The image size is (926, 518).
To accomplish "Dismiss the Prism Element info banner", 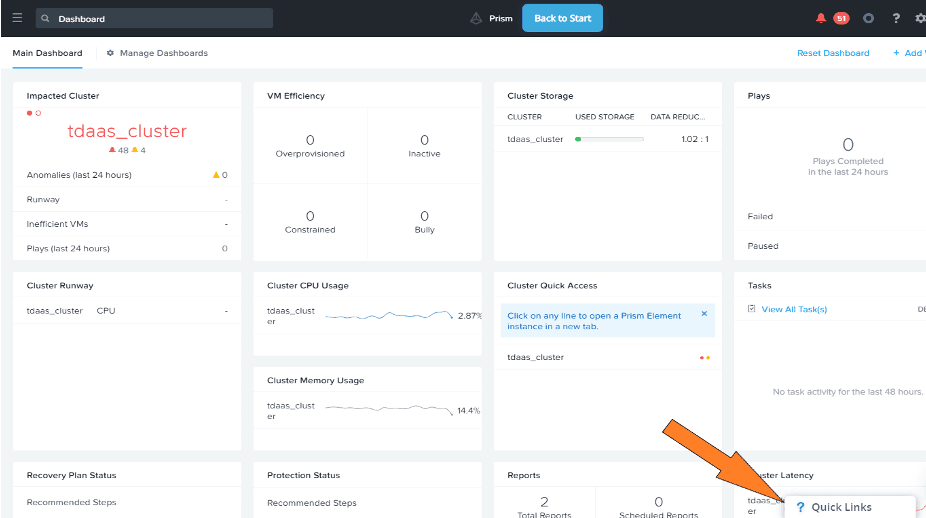I will point(704,314).
